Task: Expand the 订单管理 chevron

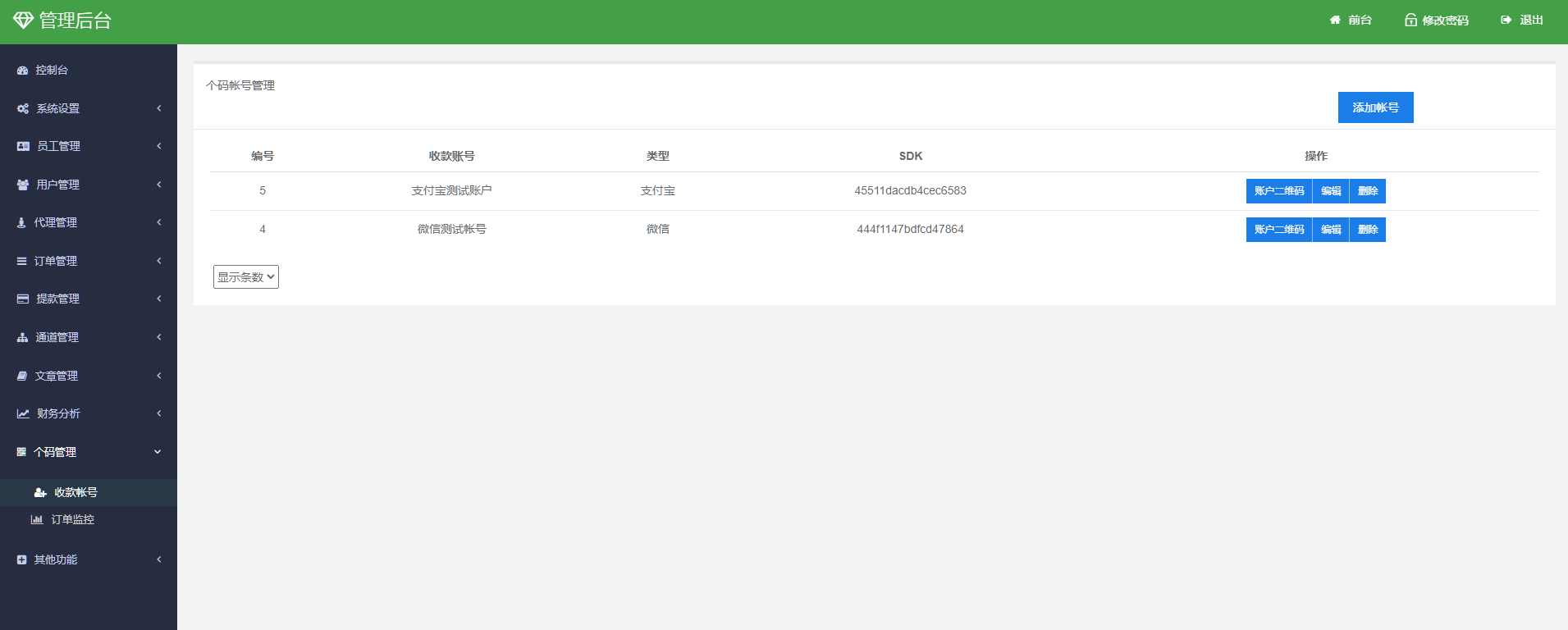Action: point(158,261)
